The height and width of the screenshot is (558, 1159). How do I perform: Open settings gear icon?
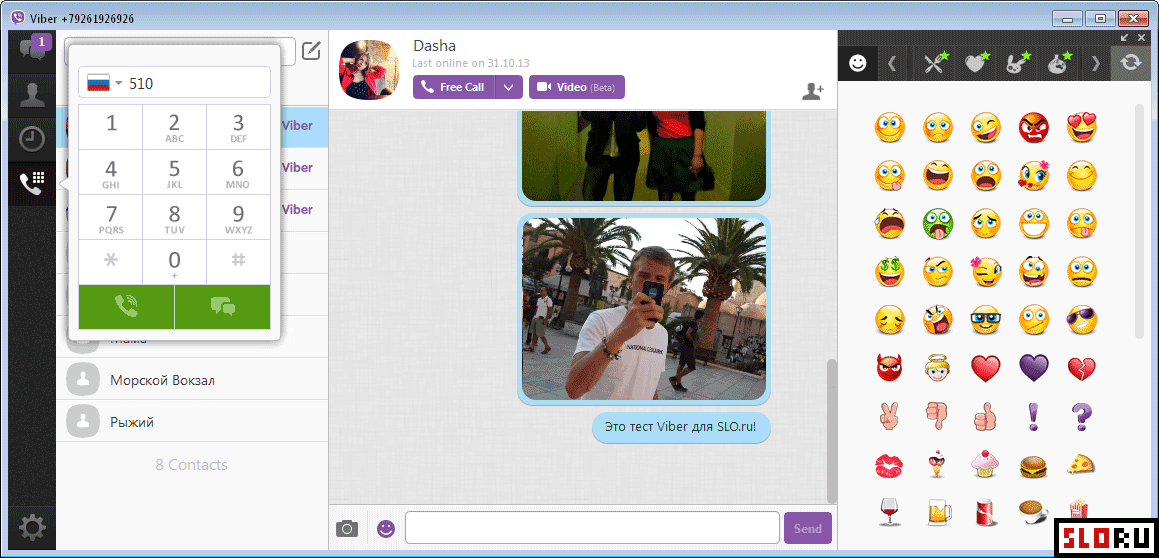pos(33,527)
